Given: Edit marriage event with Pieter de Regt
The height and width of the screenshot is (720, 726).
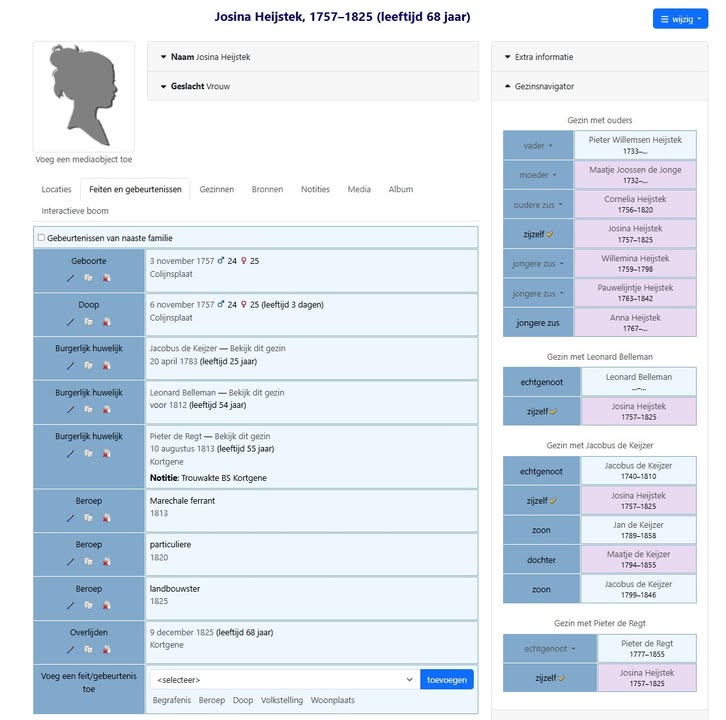Looking at the screenshot, I should pos(70,454).
